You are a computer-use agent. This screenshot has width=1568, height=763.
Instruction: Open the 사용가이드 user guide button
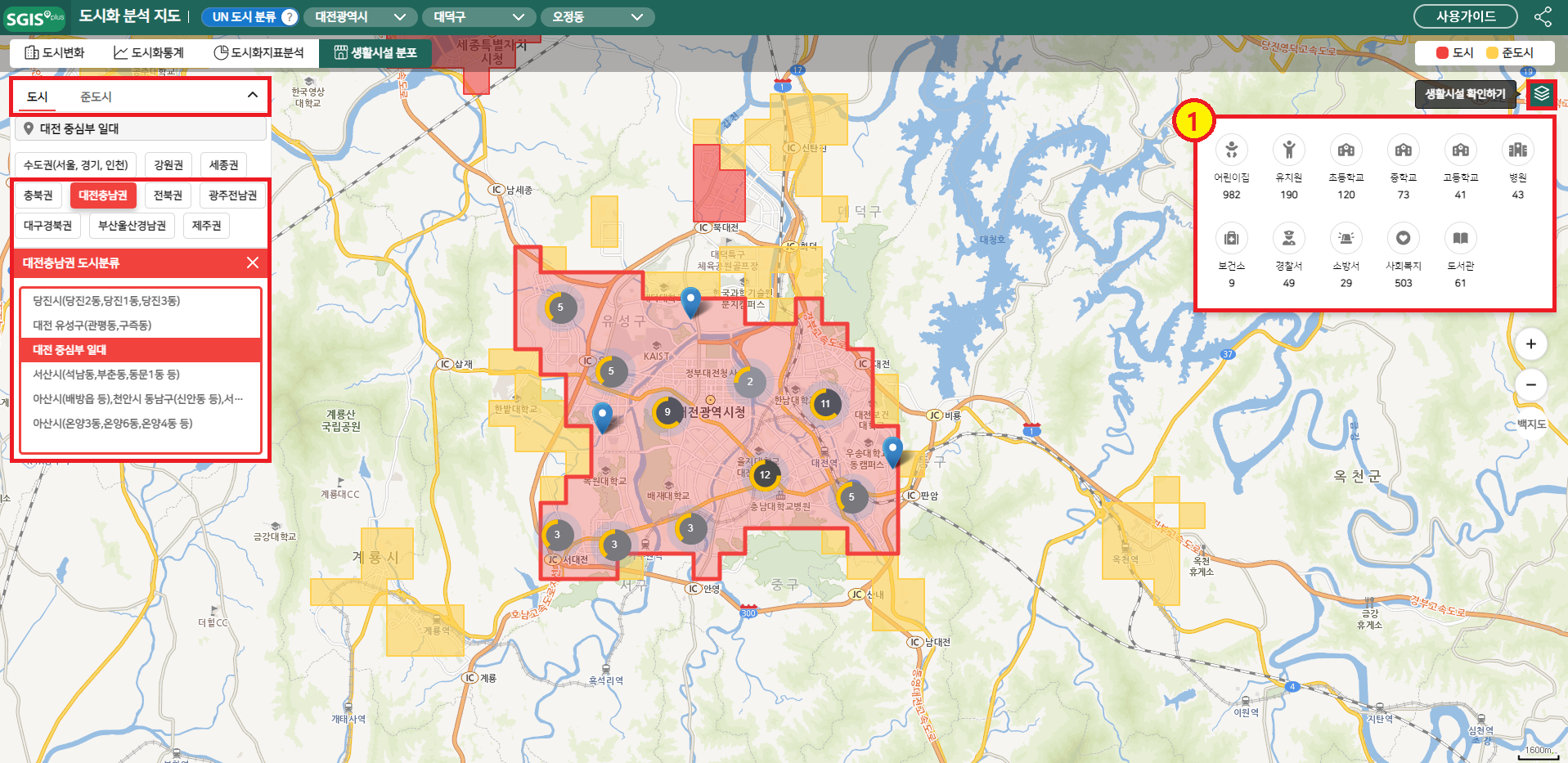[x=1465, y=16]
